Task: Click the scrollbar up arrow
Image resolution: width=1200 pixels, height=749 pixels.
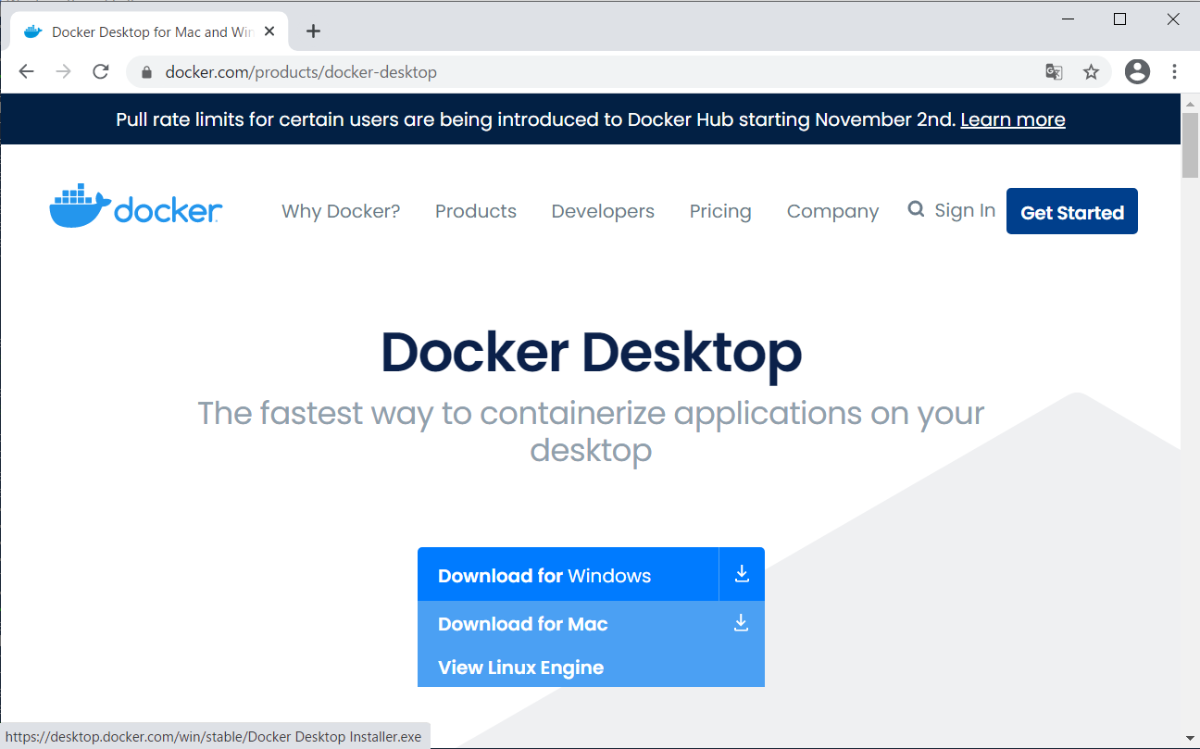Action: click(x=1190, y=103)
